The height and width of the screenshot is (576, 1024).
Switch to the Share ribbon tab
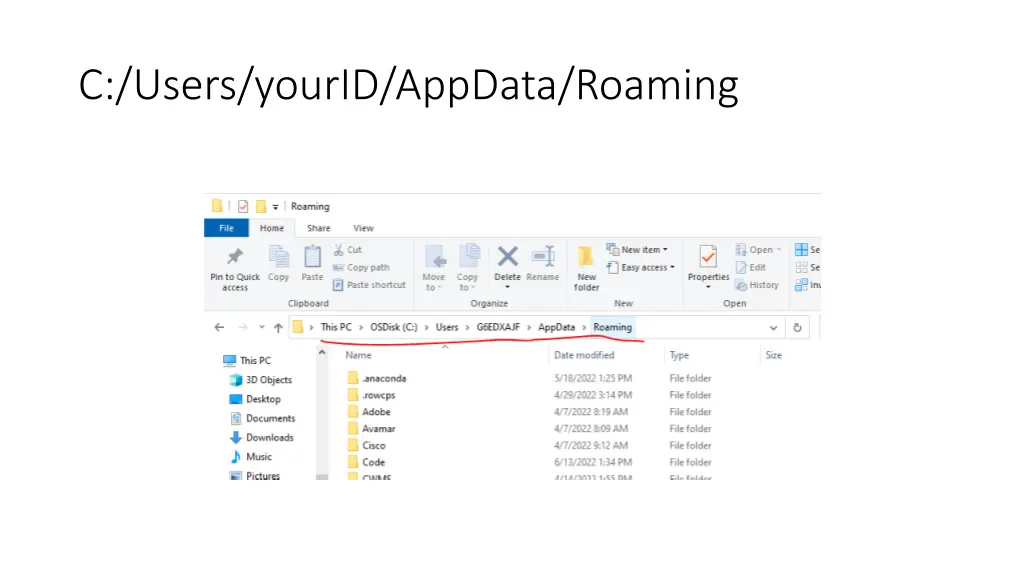(x=318, y=228)
